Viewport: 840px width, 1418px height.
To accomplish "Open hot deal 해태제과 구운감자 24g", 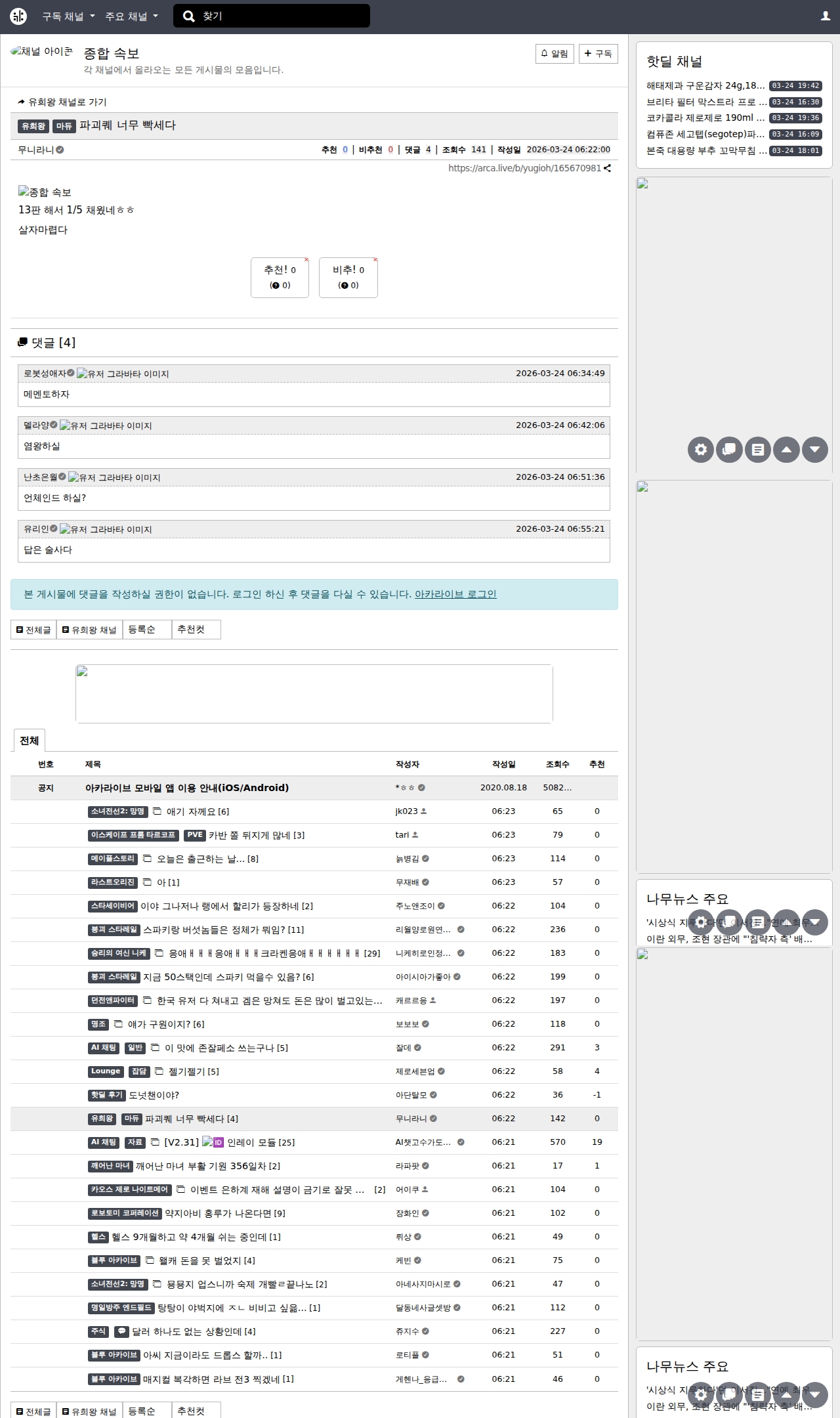I will click(705, 85).
